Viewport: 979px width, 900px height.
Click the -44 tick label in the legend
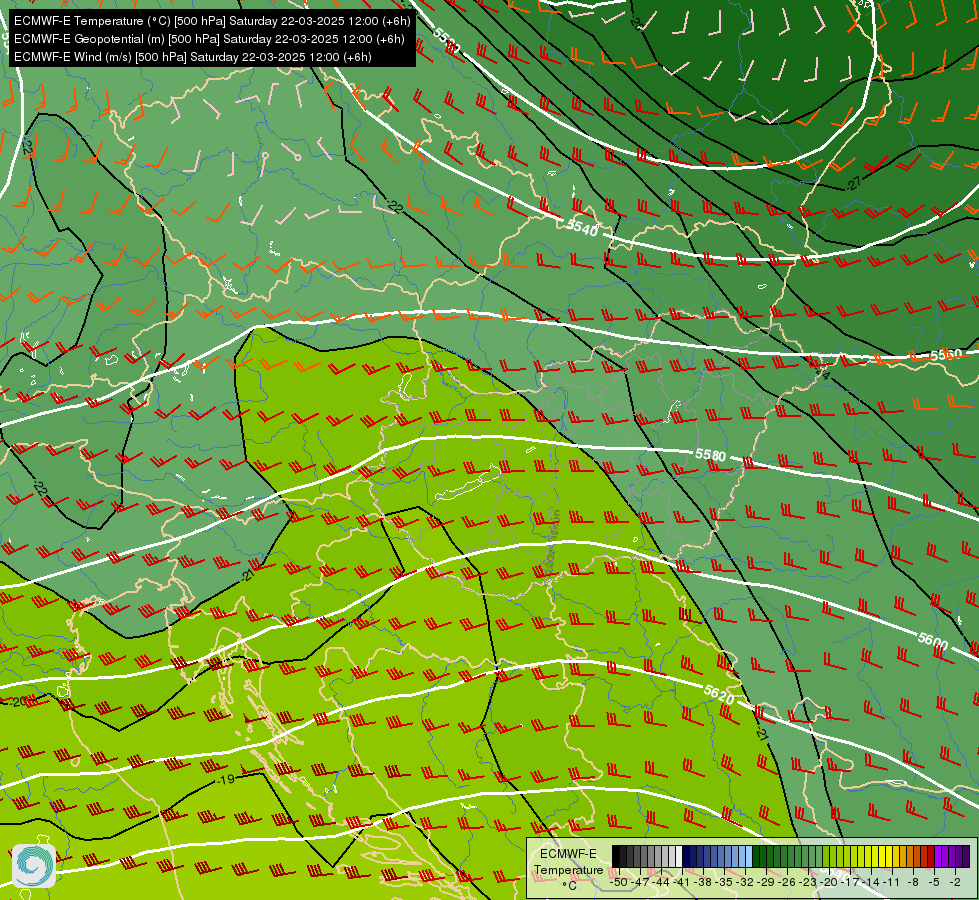[x=661, y=882]
